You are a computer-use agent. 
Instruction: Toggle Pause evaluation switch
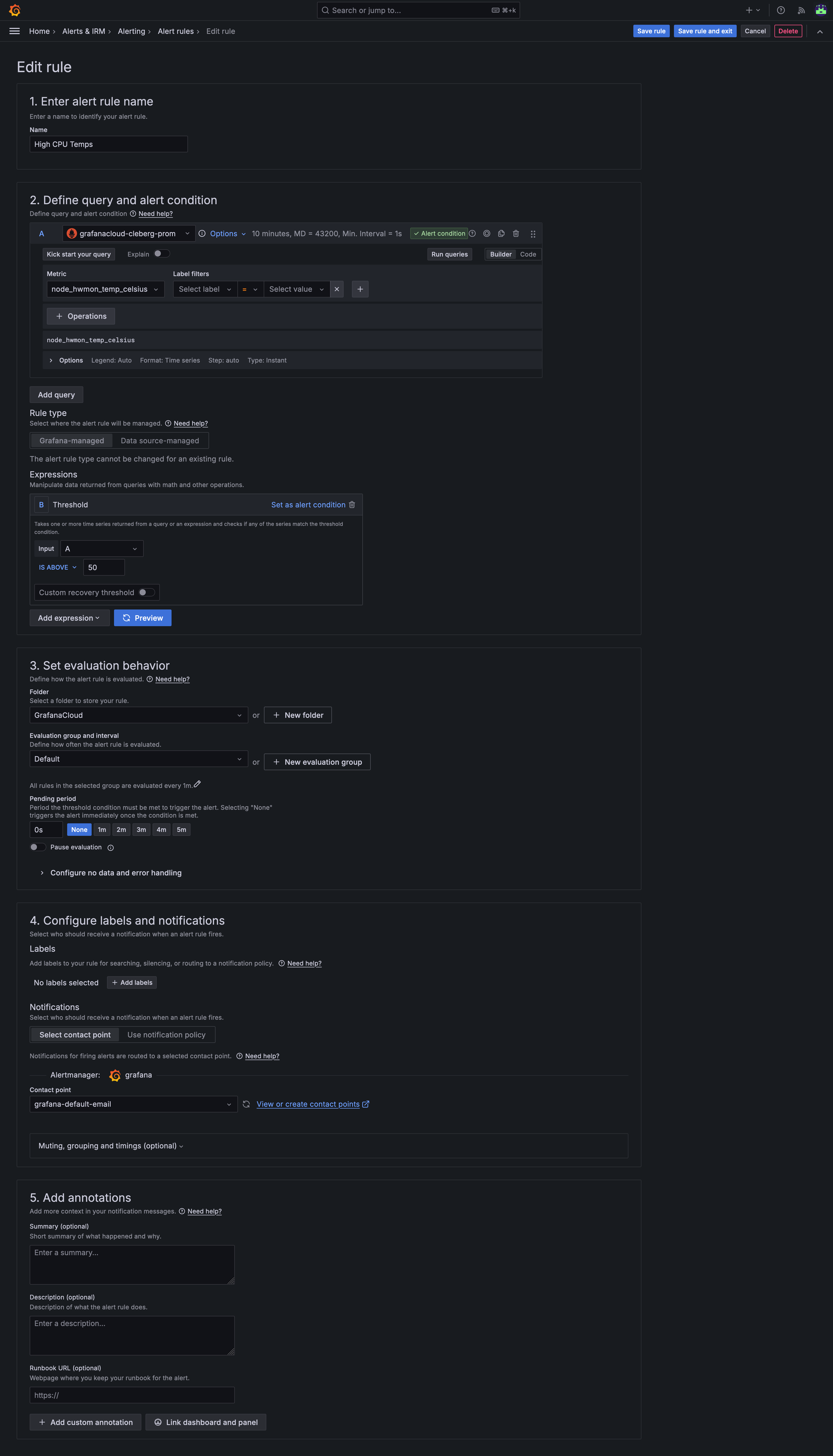point(38,847)
